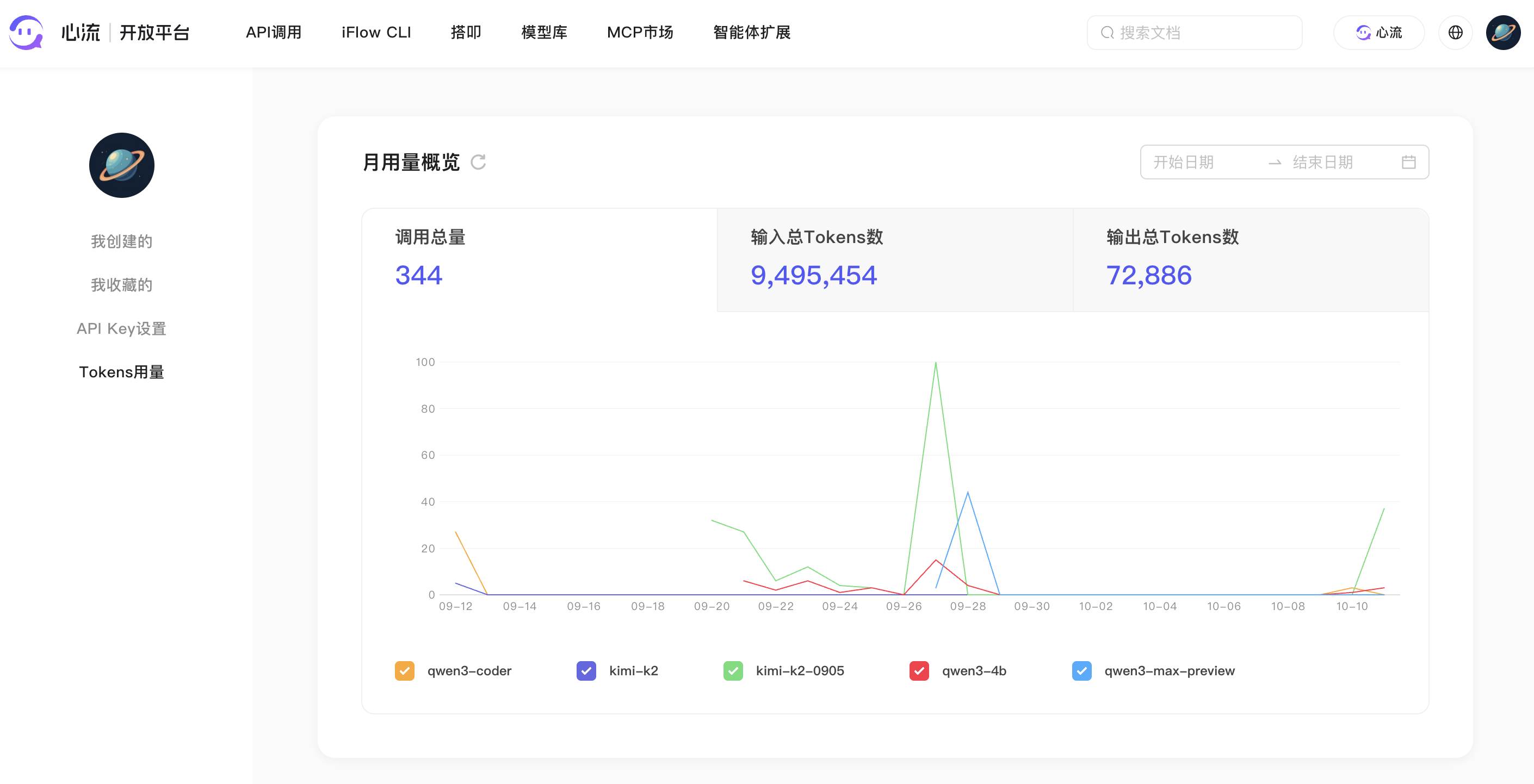
Task: Uncheck the qwen3-coder legend checkbox
Action: pos(404,671)
